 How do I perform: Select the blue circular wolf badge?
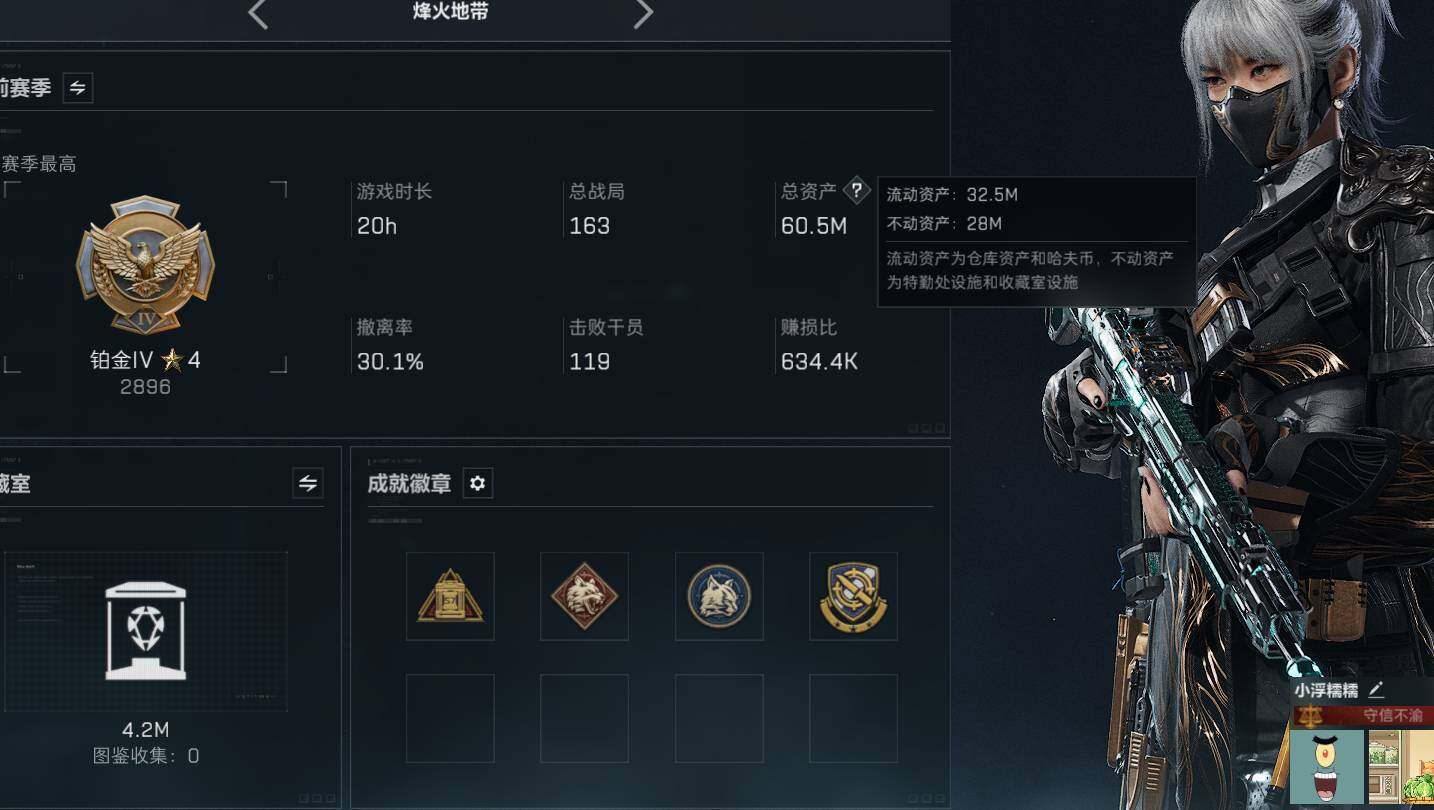[x=719, y=596]
